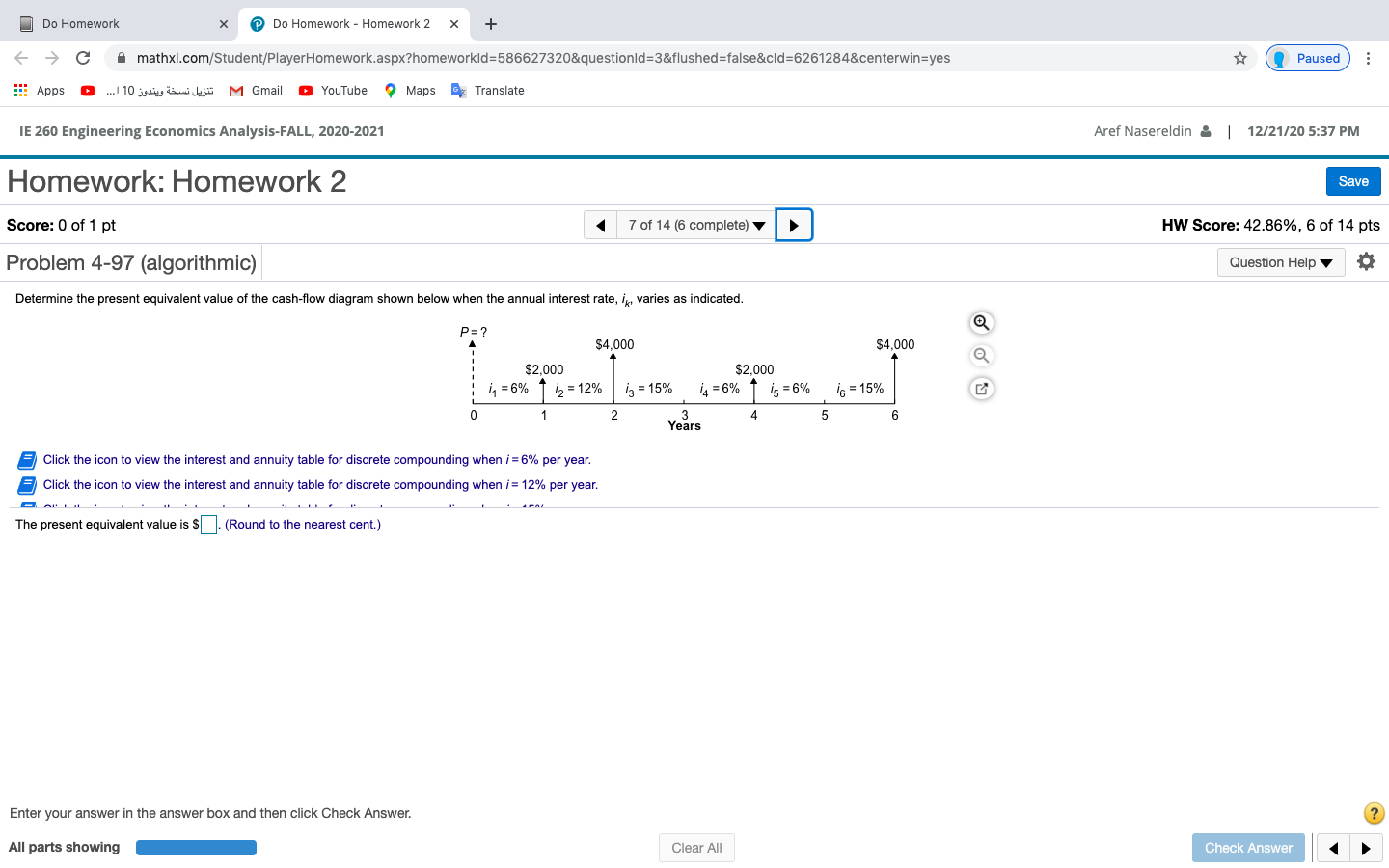
Task: Open the Gmail bookmark
Action: [x=255, y=90]
